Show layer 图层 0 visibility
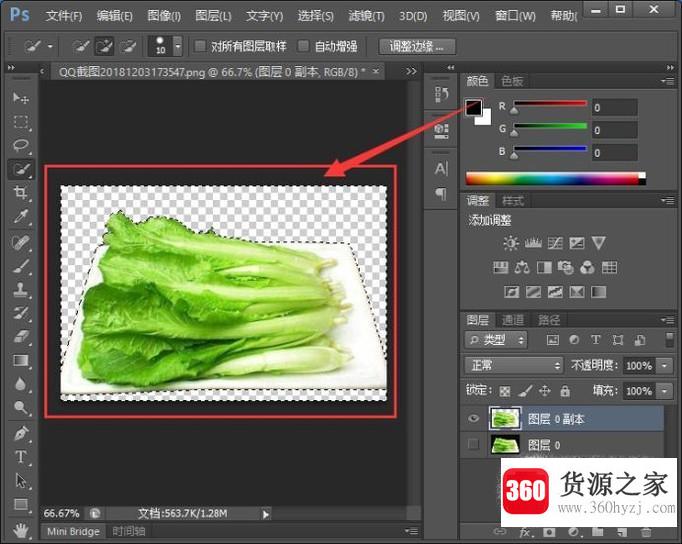This screenshot has height=544, width=682. 473,444
